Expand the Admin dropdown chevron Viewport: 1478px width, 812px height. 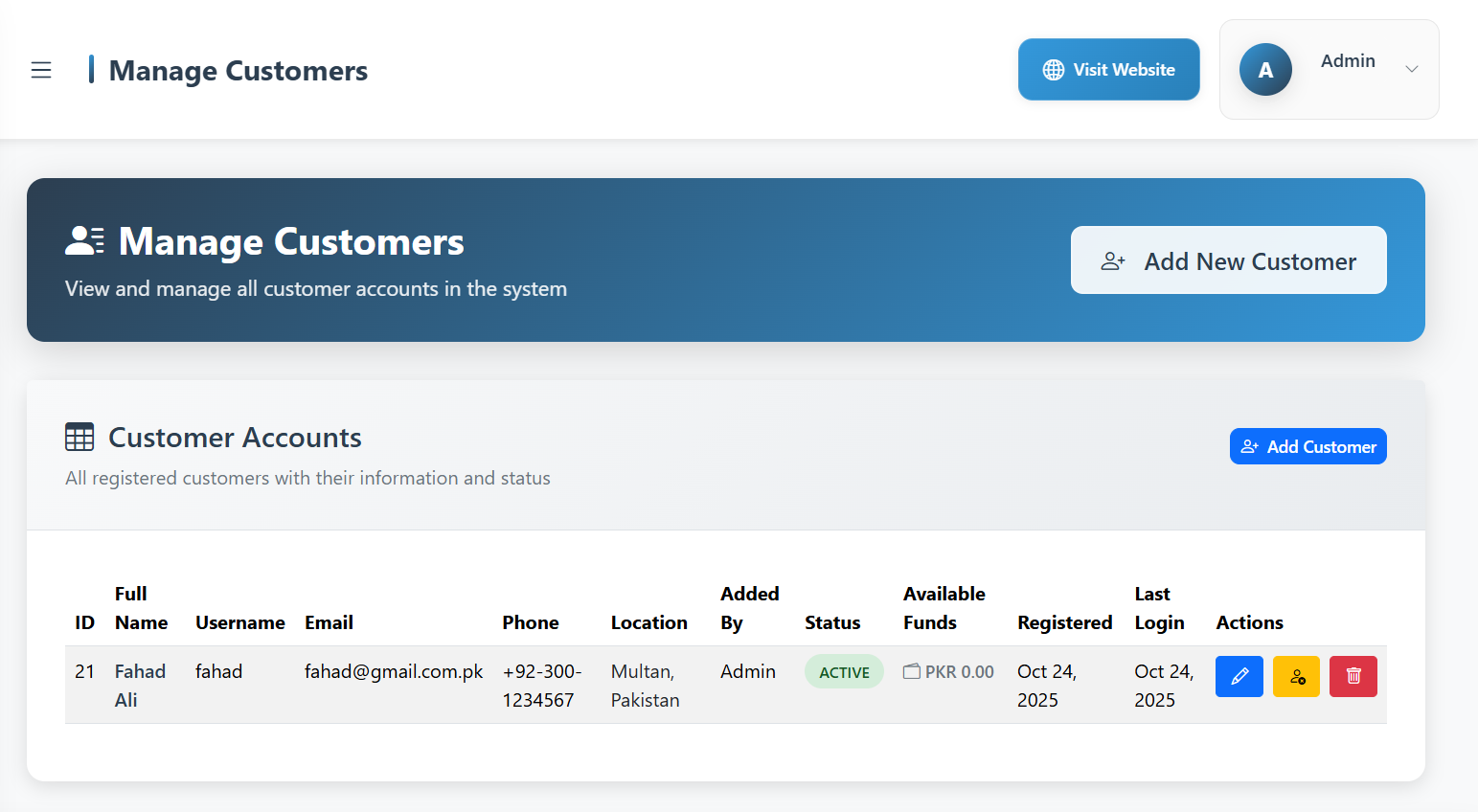point(1411,69)
